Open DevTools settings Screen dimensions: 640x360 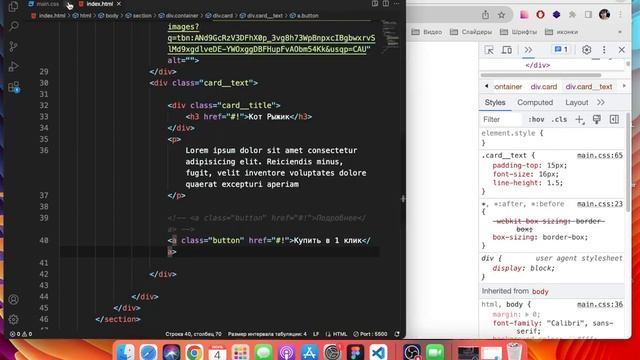point(587,50)
